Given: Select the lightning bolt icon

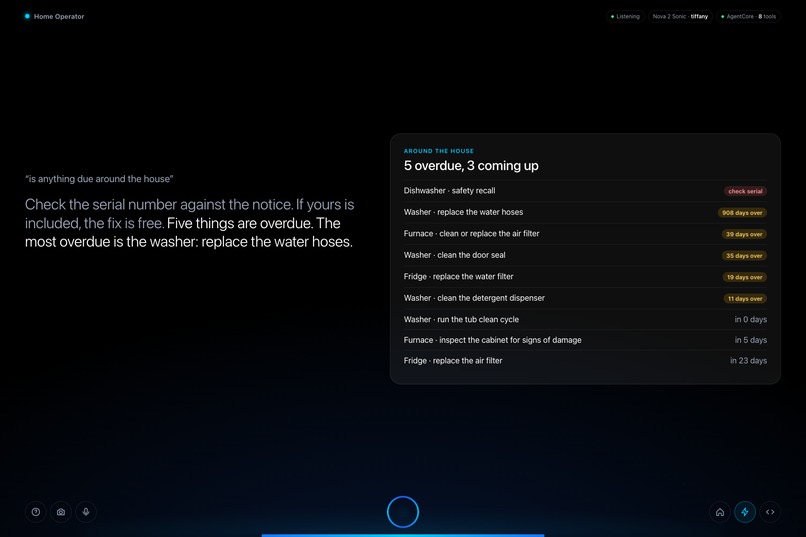Looking at the screenshot, I should click(745, 512).
